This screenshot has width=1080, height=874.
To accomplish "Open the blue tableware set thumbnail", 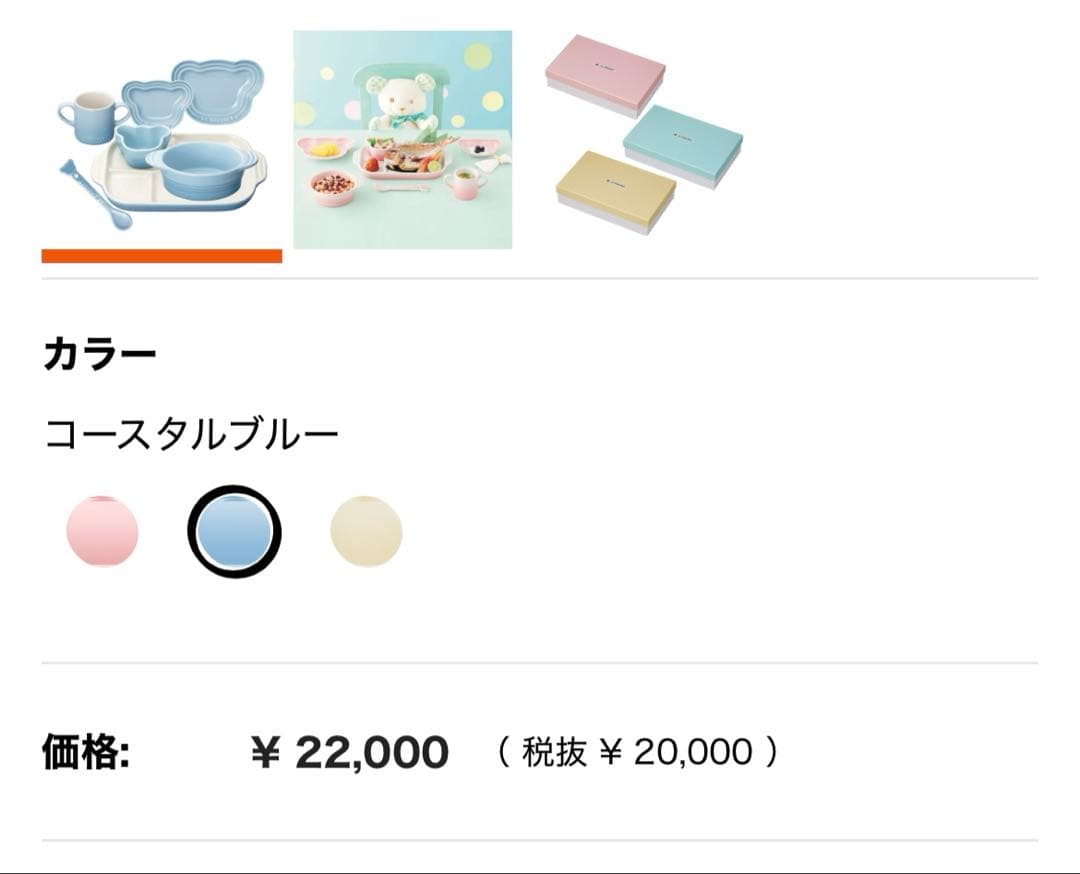I will click(x=160, y=140).
